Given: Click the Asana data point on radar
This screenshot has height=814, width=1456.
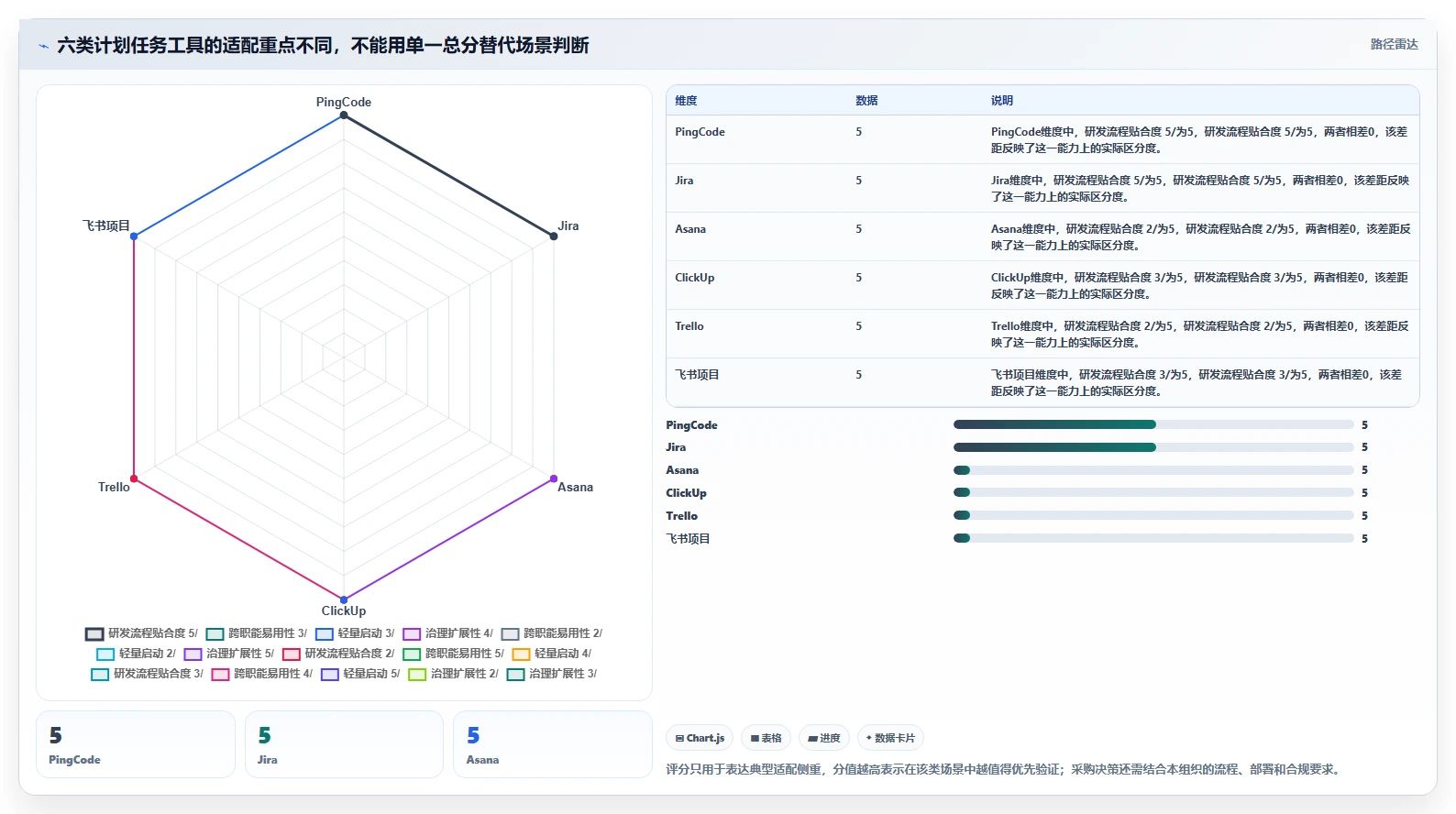Looking at the screenshot, I should click(x=554, y=478).
